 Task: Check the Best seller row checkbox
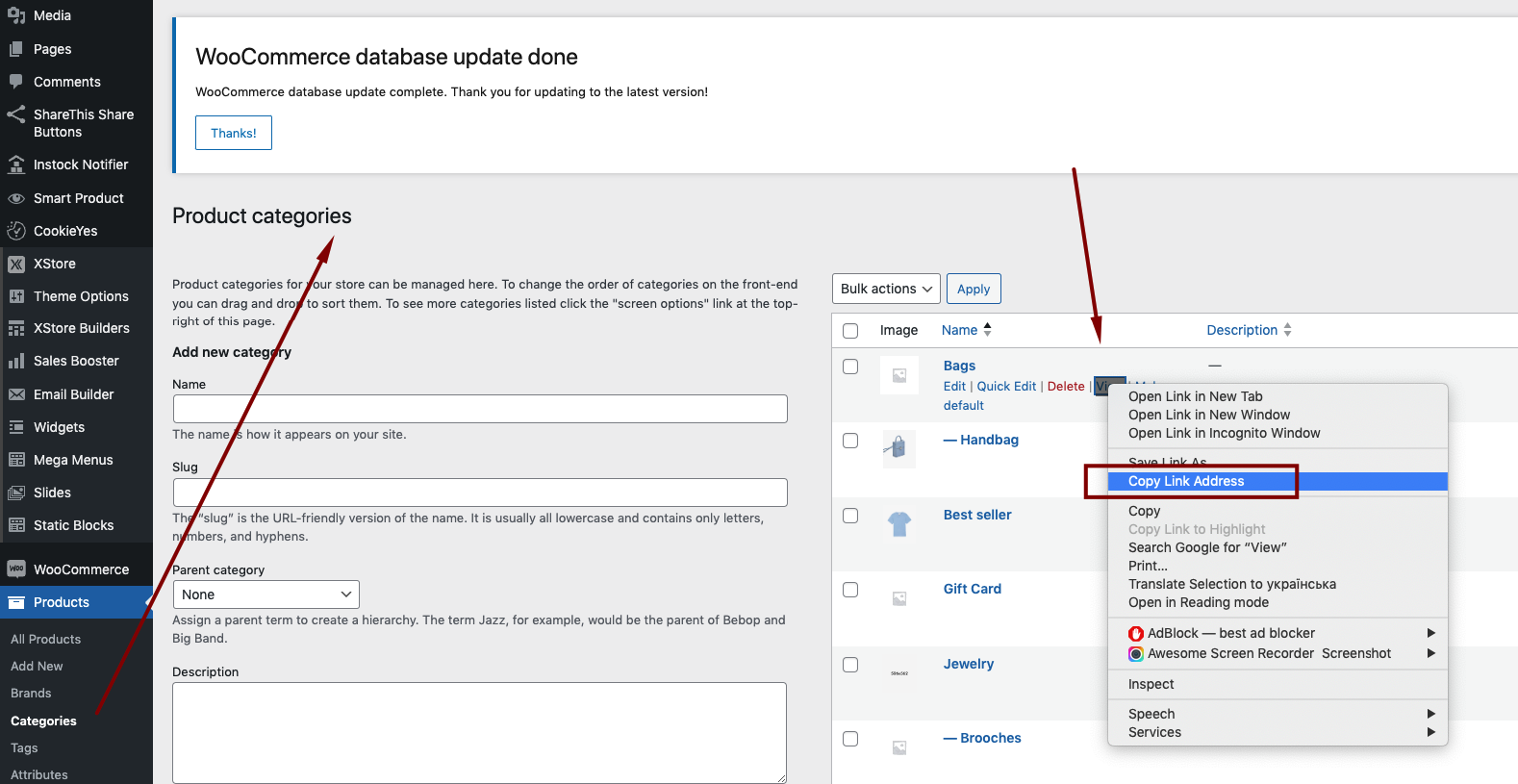pos(850,516)
